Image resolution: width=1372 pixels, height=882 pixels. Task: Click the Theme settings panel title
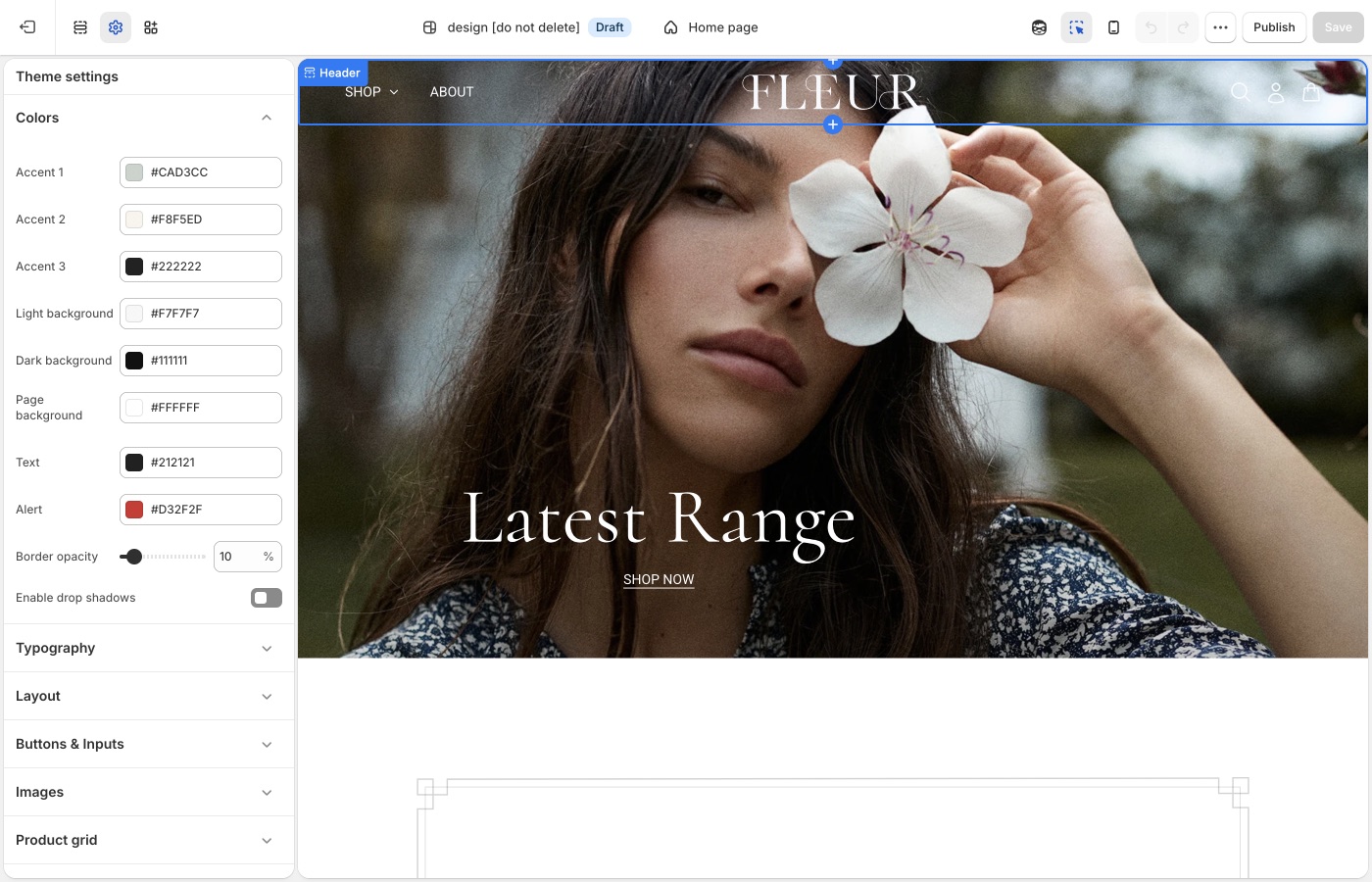click(67, 76)
